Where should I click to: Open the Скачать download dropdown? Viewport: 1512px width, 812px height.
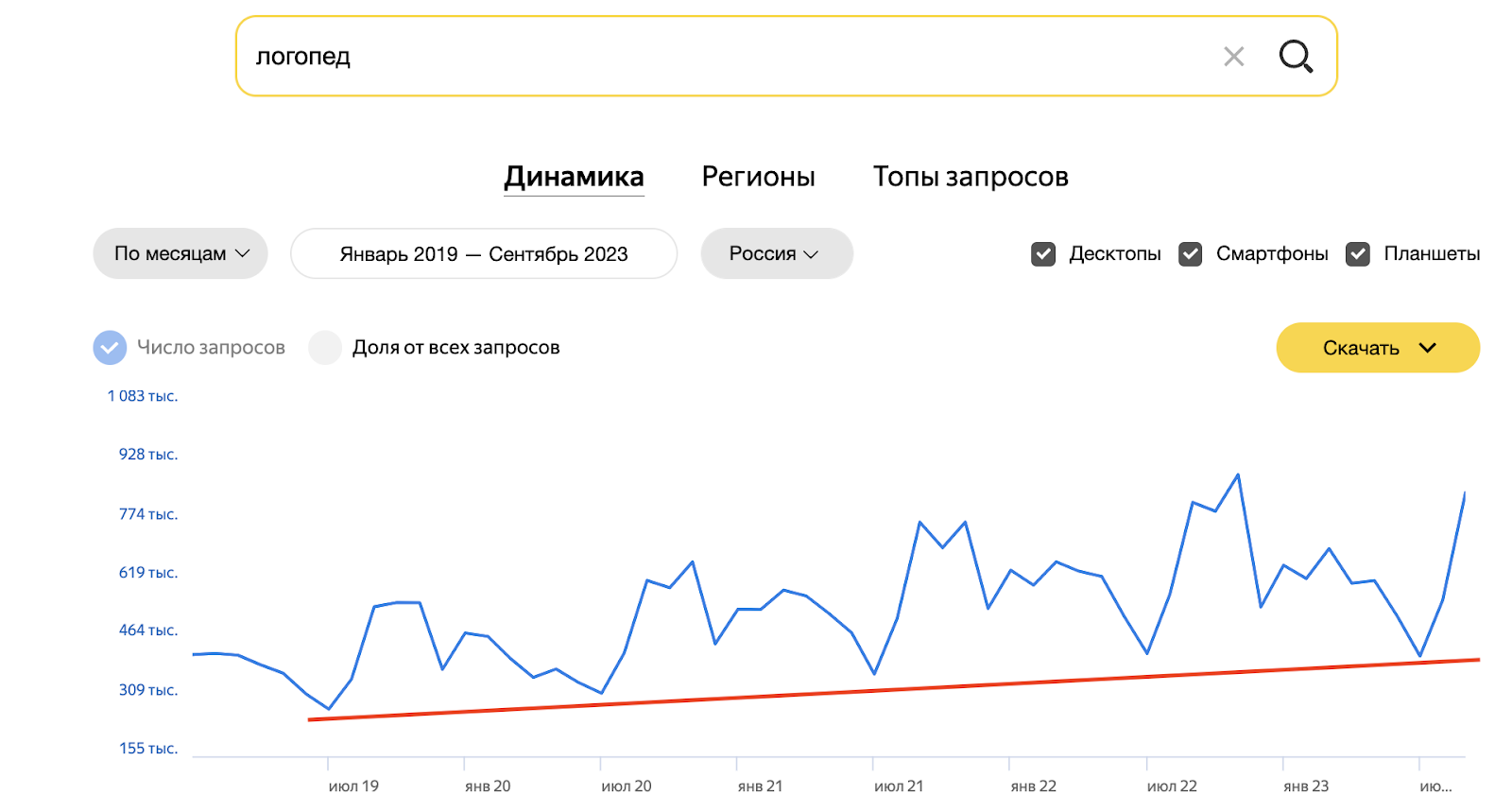1378,348
